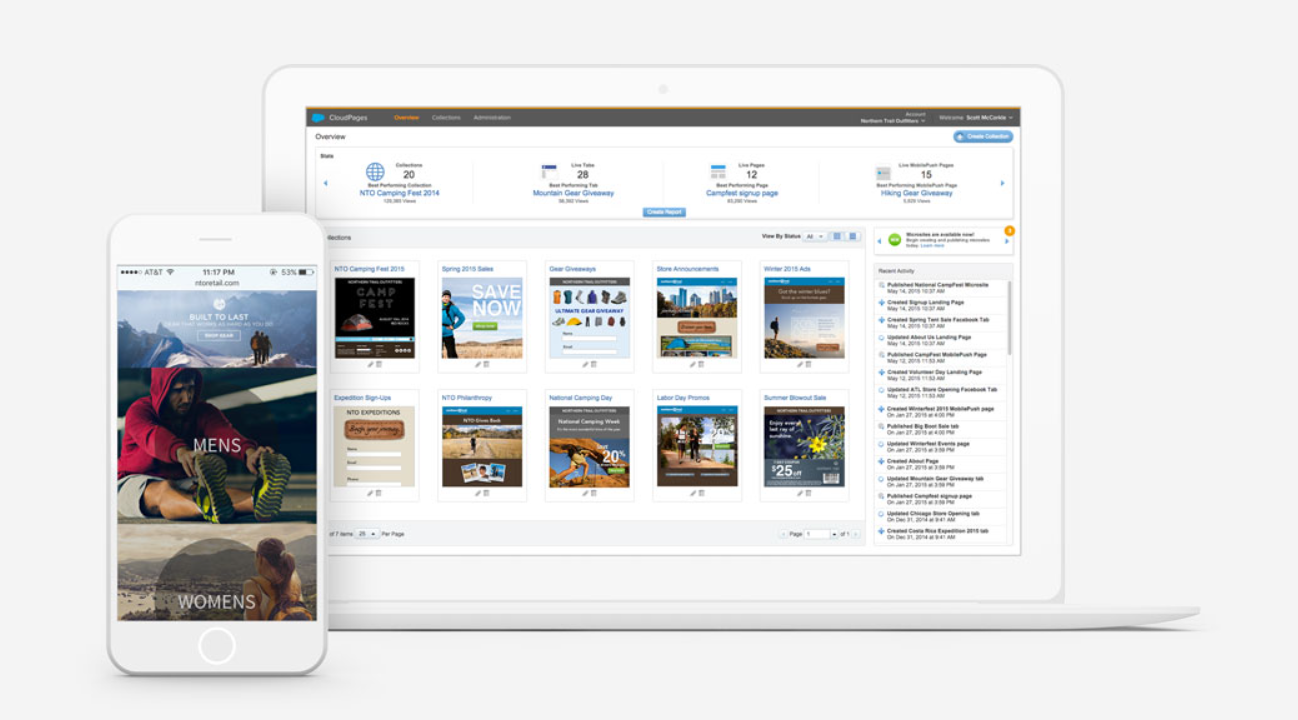Switch collections to list view

pos(853,237)
